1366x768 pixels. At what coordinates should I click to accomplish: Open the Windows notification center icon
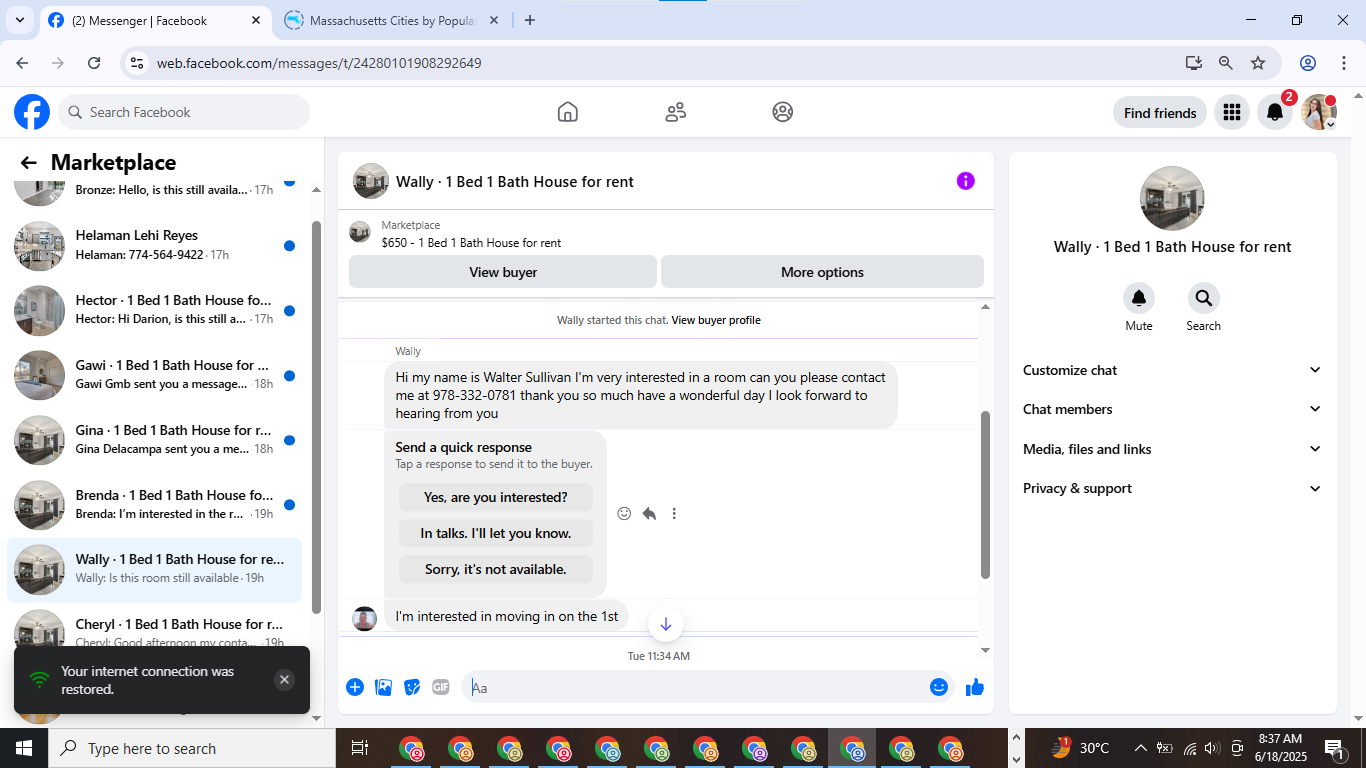(x=1333, y=748)
